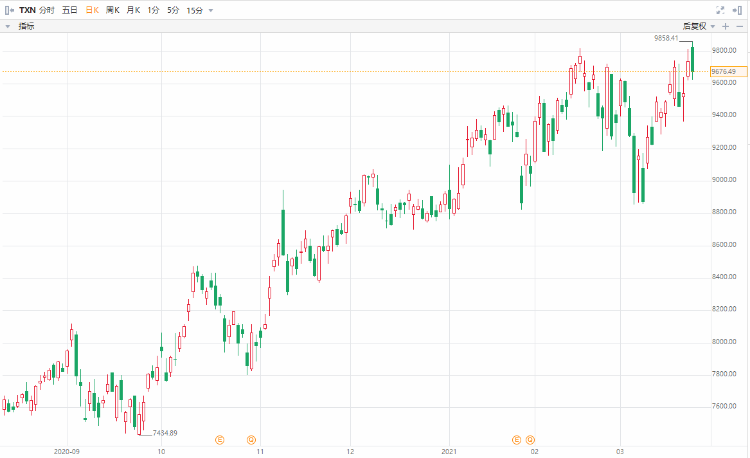Switch to the 5分 interval
The image size is (750, 458).
click(173, 9)
